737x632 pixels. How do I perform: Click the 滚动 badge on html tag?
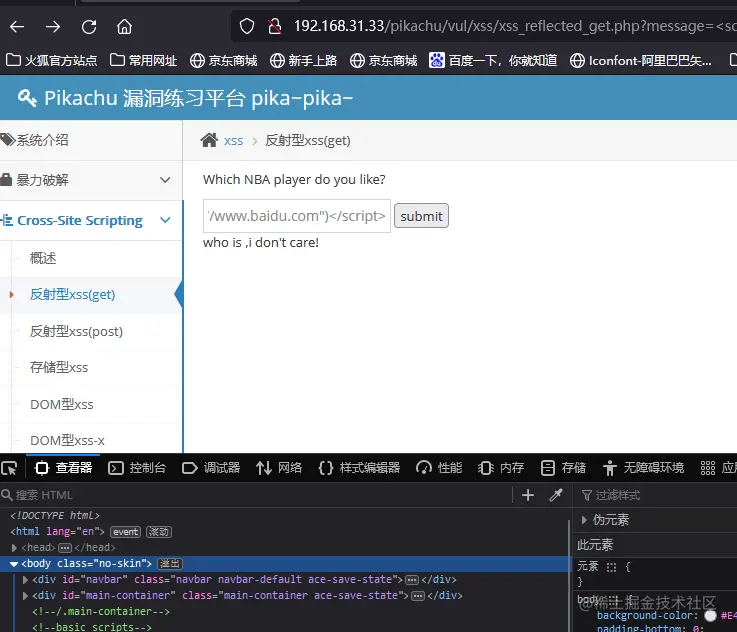click(159, 531)
